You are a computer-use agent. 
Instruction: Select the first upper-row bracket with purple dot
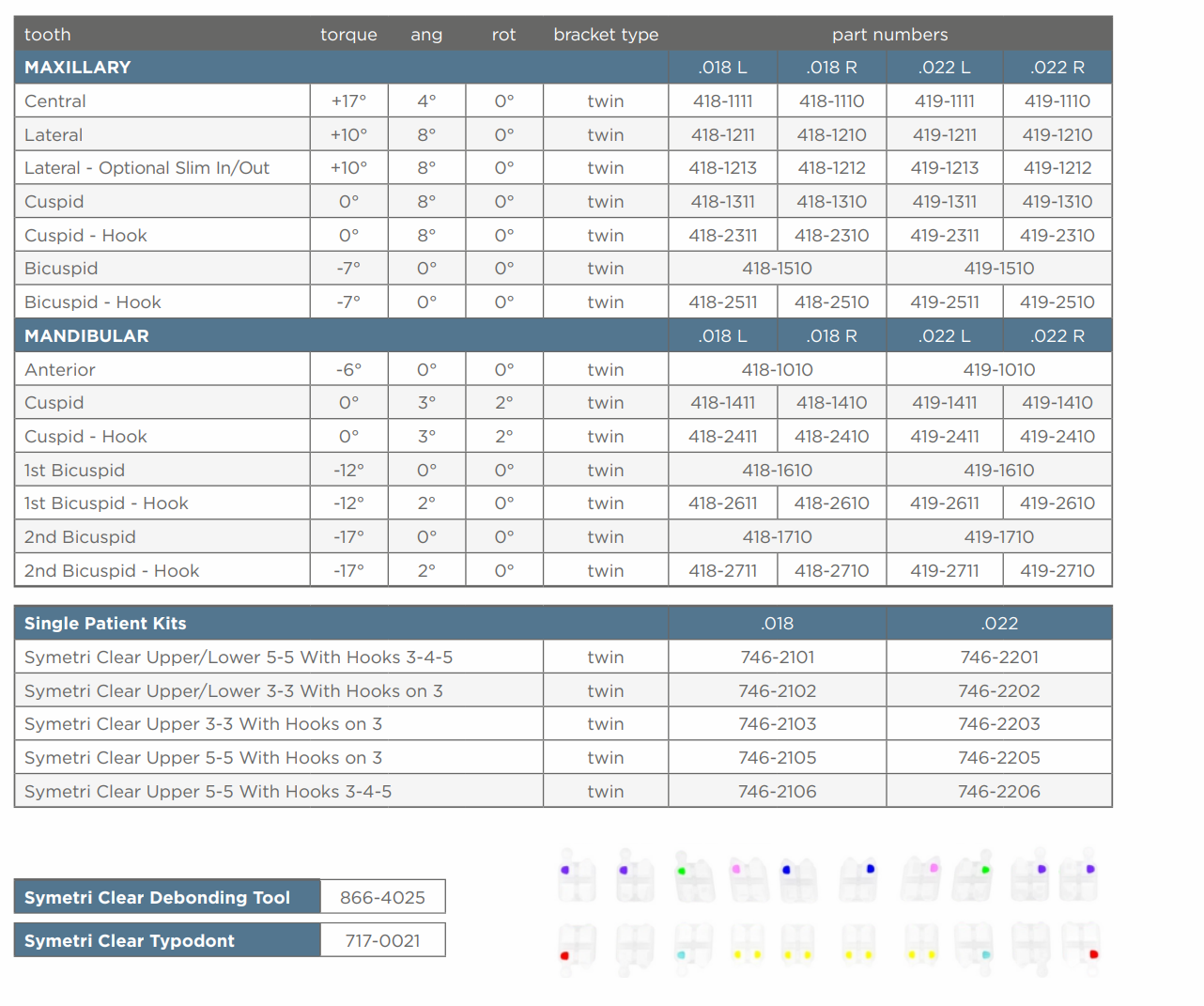coord(577,879)
